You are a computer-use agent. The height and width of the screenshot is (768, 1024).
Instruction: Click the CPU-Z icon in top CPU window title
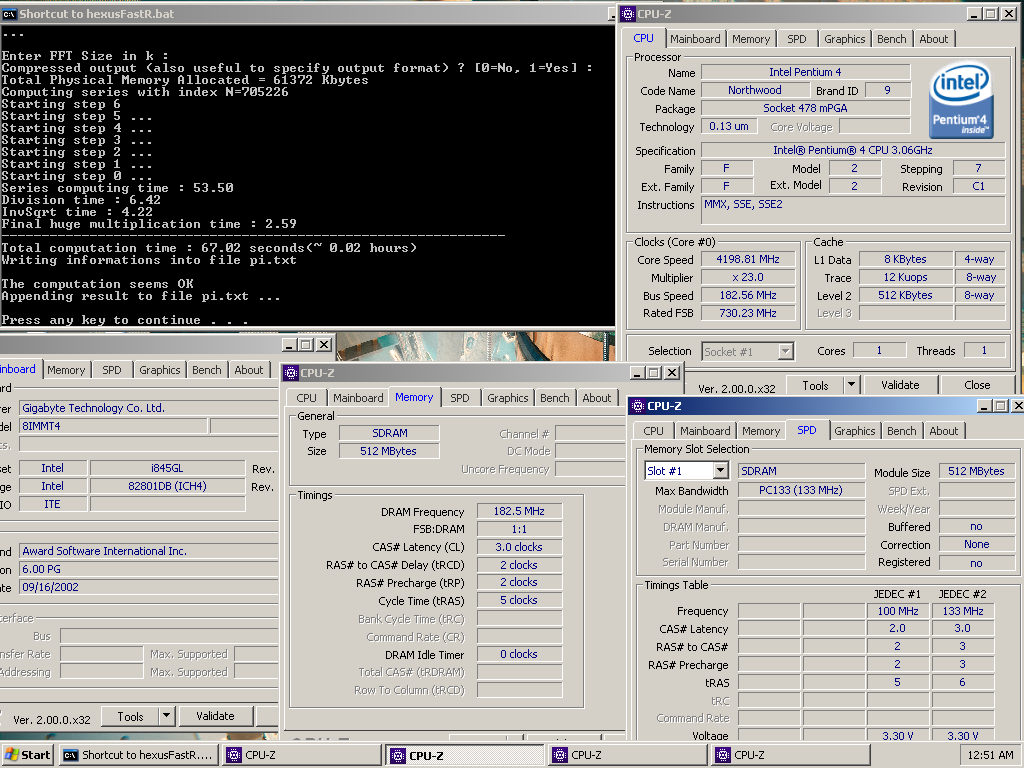pos(628,14)
